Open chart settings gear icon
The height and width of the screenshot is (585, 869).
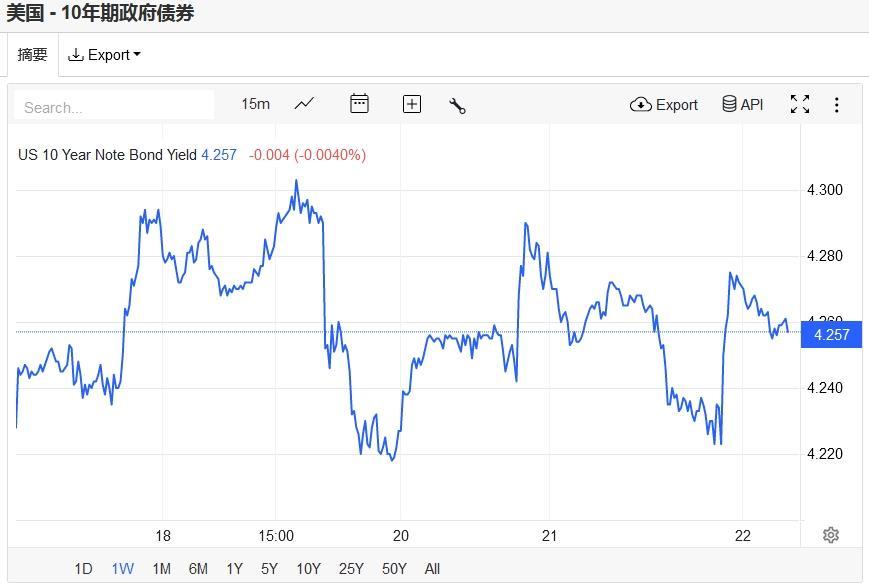(x=830, y=535)
